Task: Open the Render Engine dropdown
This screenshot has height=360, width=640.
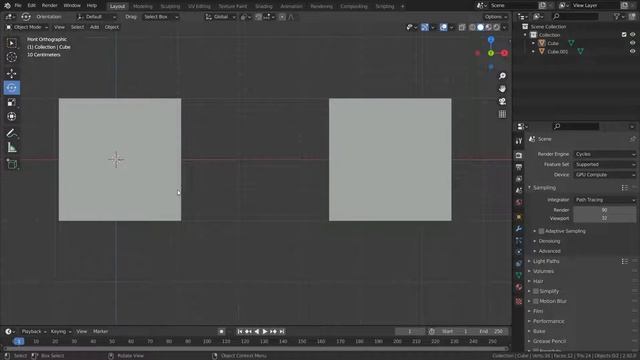Action: [x=605, y=154]
